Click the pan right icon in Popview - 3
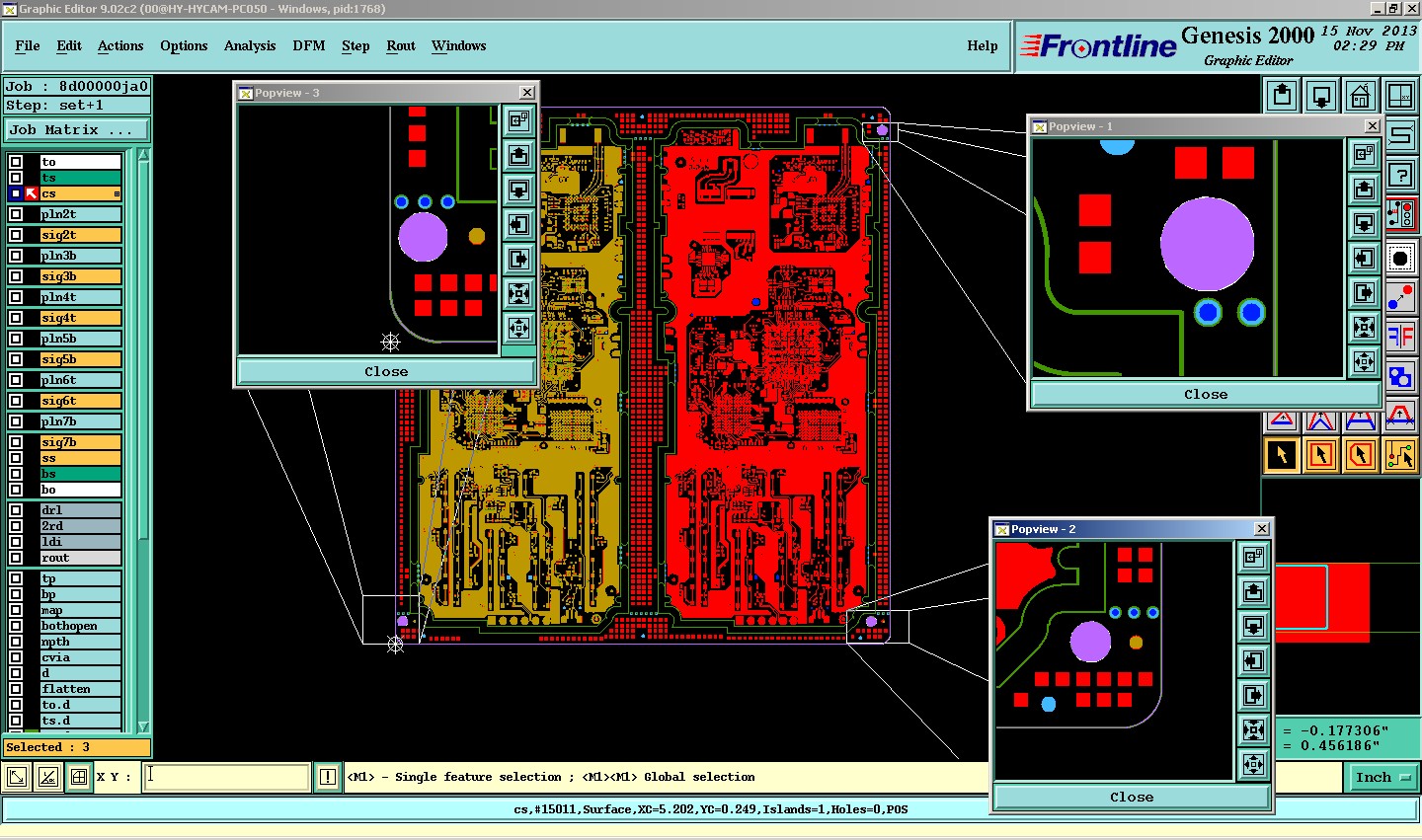 tap(518, 260)
